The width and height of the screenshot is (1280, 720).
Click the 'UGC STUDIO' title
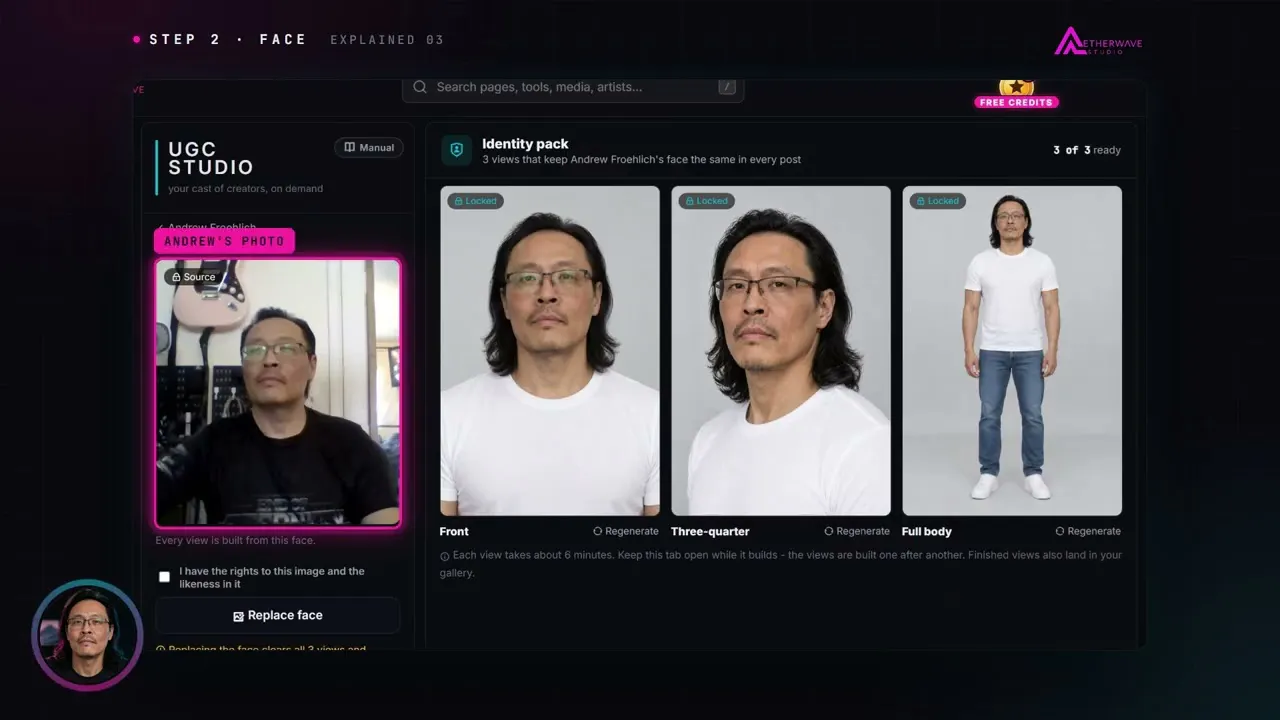click(x=211, y=159)
